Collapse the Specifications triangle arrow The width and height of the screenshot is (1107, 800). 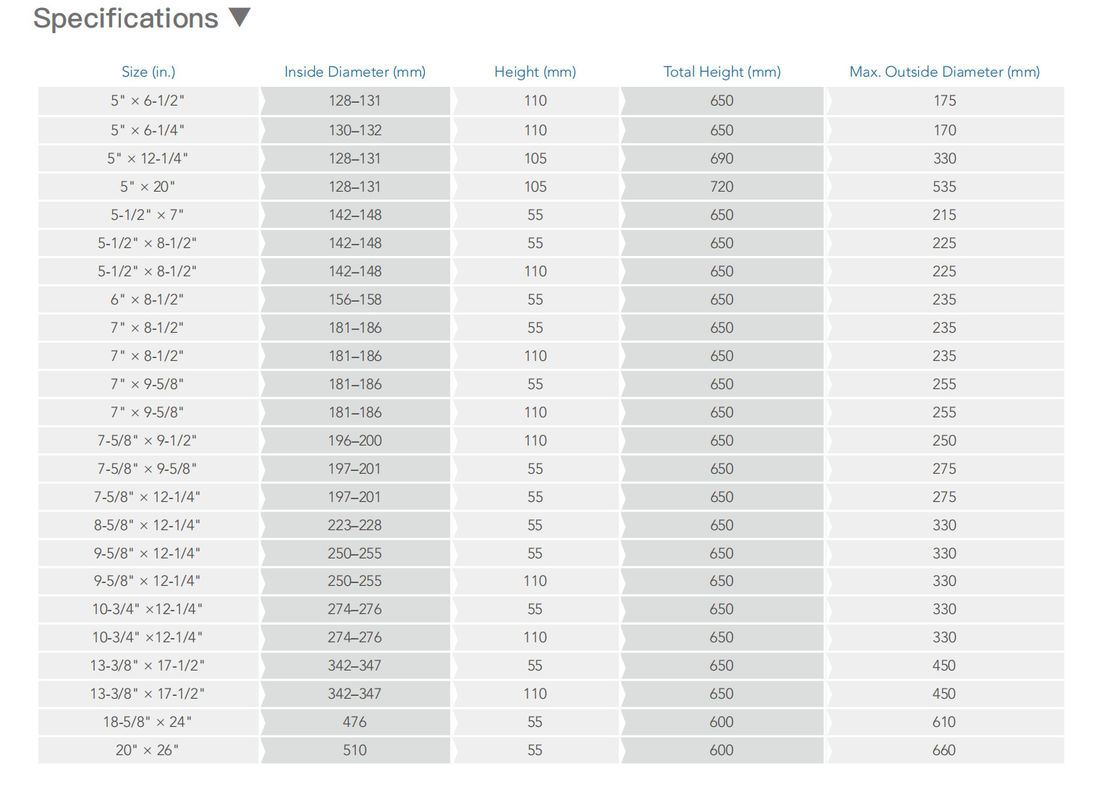pos(240,18)
